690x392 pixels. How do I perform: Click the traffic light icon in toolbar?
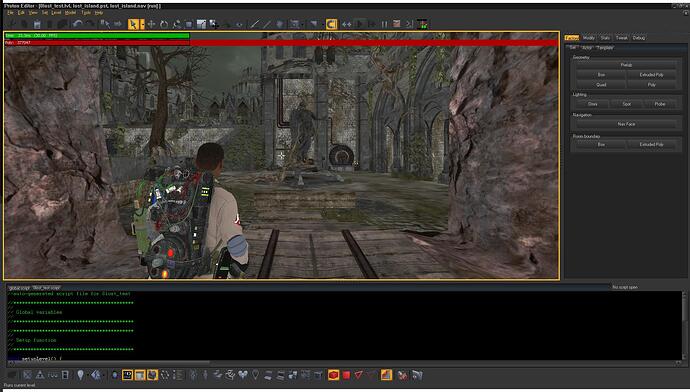pos(422,24)
